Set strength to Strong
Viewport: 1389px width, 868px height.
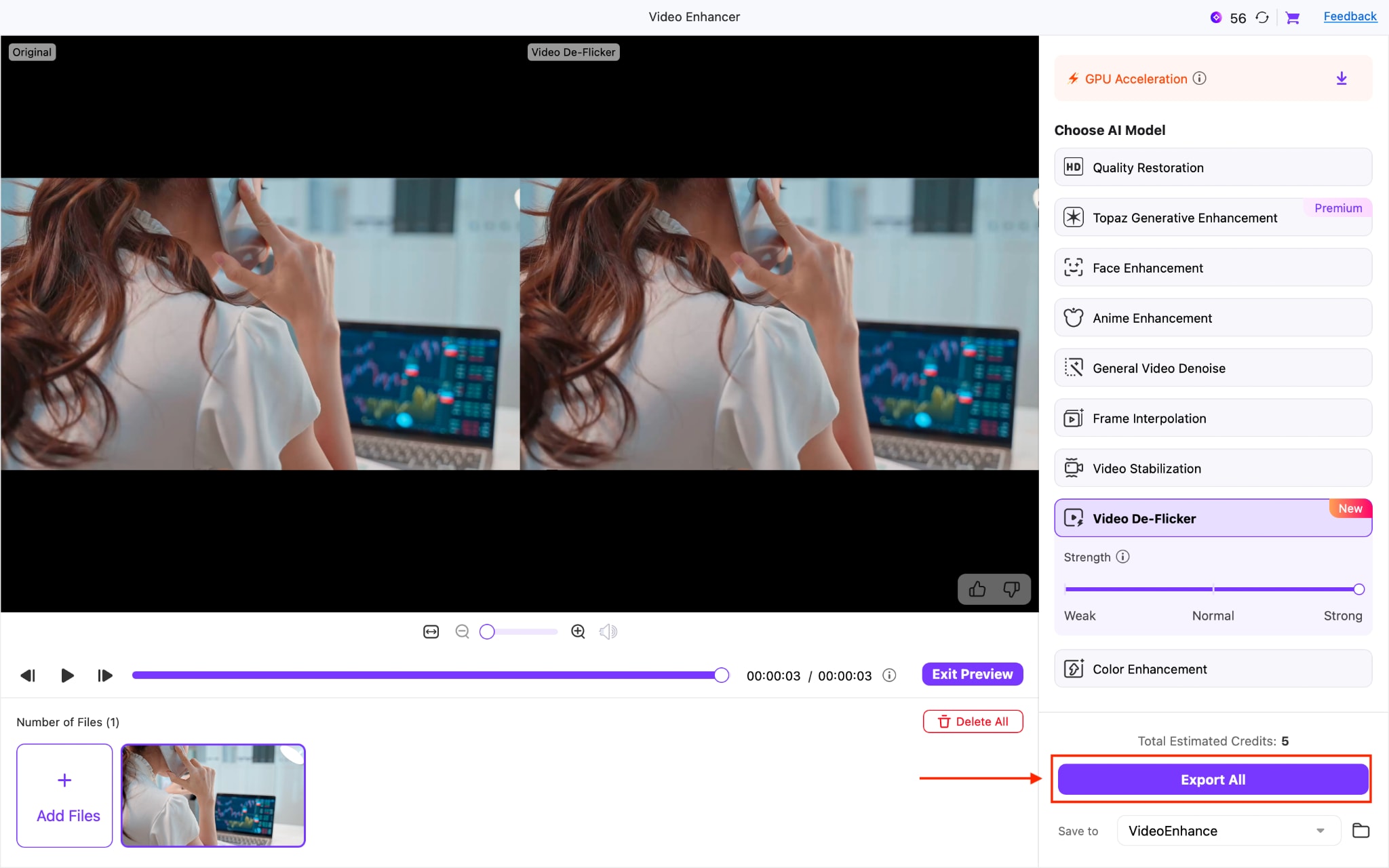pyautogui.click(x=1343, y=616)
